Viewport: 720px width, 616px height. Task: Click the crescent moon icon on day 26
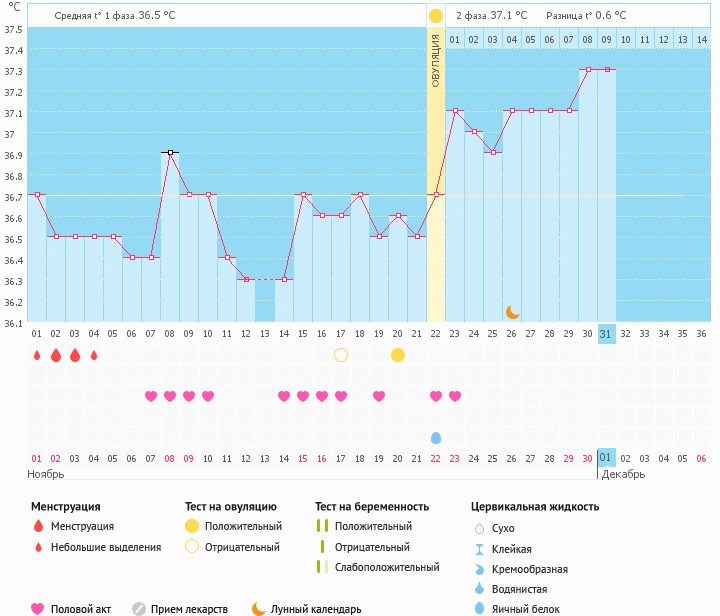pyautogui.click(x=512, y=312)
